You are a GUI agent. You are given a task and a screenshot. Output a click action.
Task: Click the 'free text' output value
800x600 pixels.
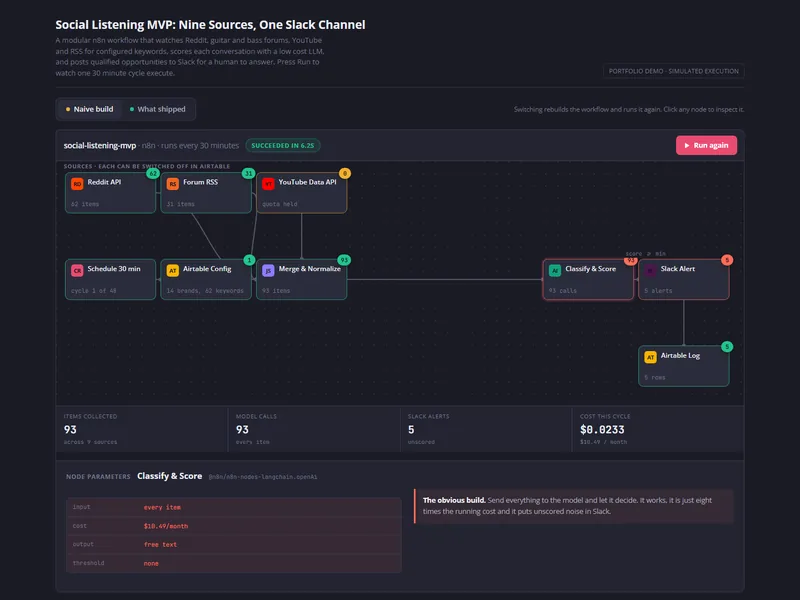(x=160, y=544)
